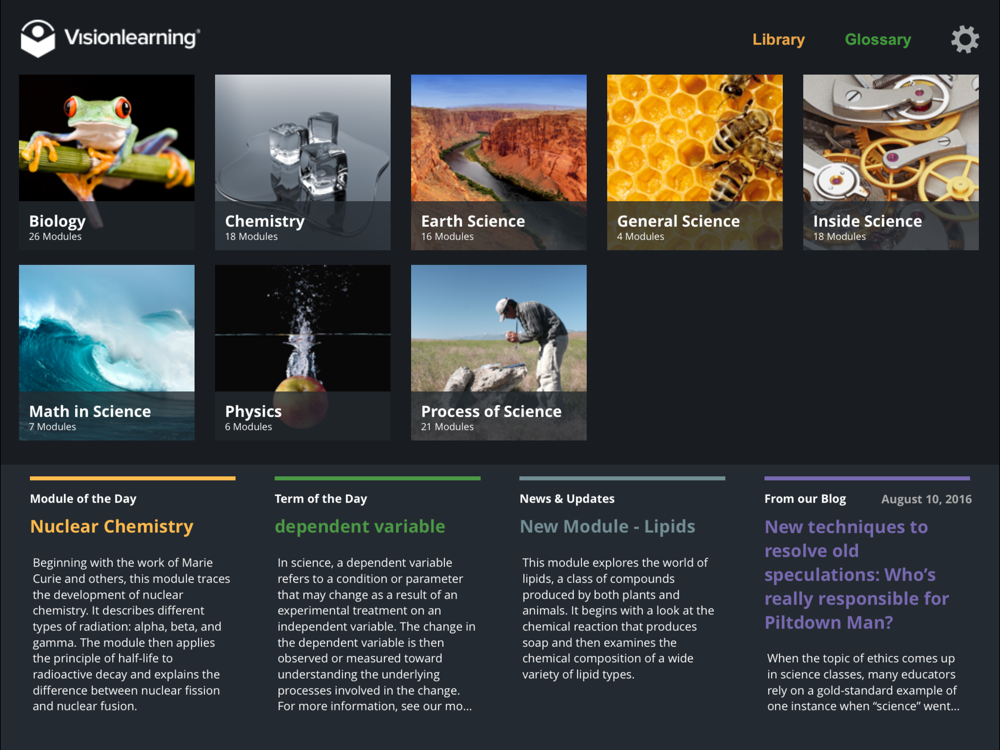Click the dependent variable definition paragraph
This screenshot has width=1000, height=750.
tap(376, 634)
